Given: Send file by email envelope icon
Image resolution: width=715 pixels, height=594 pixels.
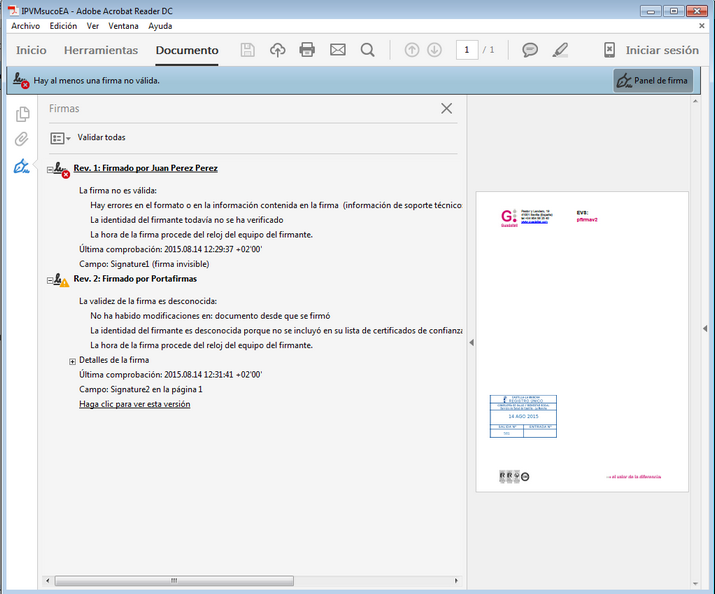Looking at the screenshot, I should 338,50.
